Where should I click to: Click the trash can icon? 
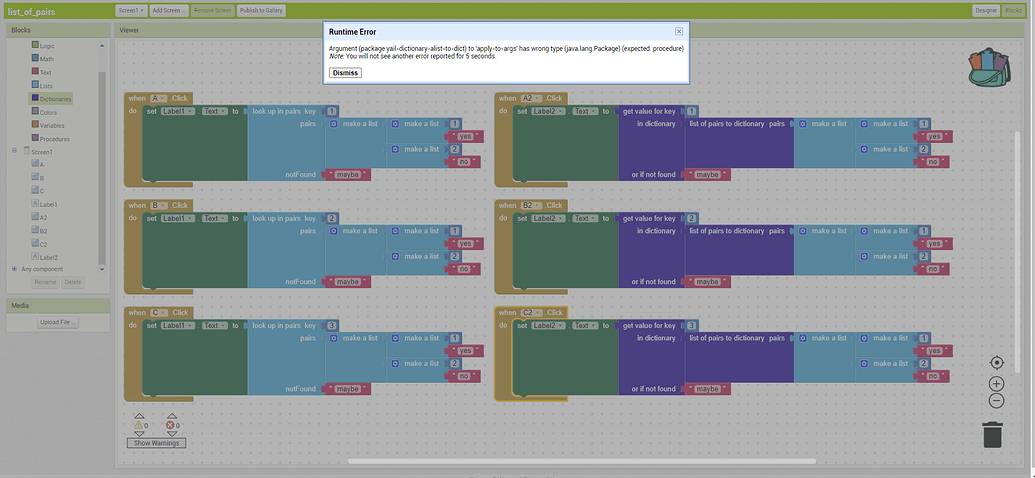992,435
